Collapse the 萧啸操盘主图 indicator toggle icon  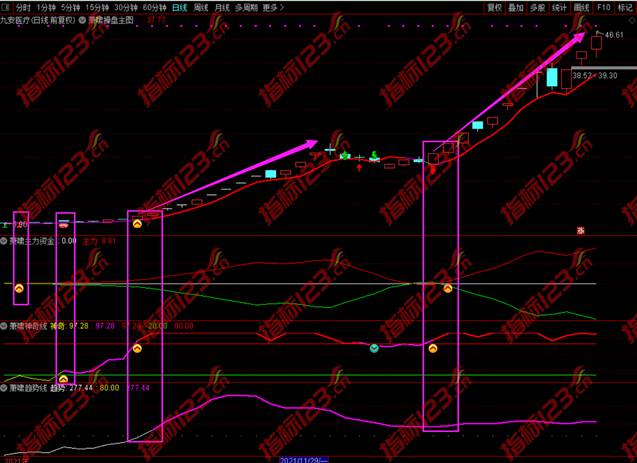(x=80, y=19)
